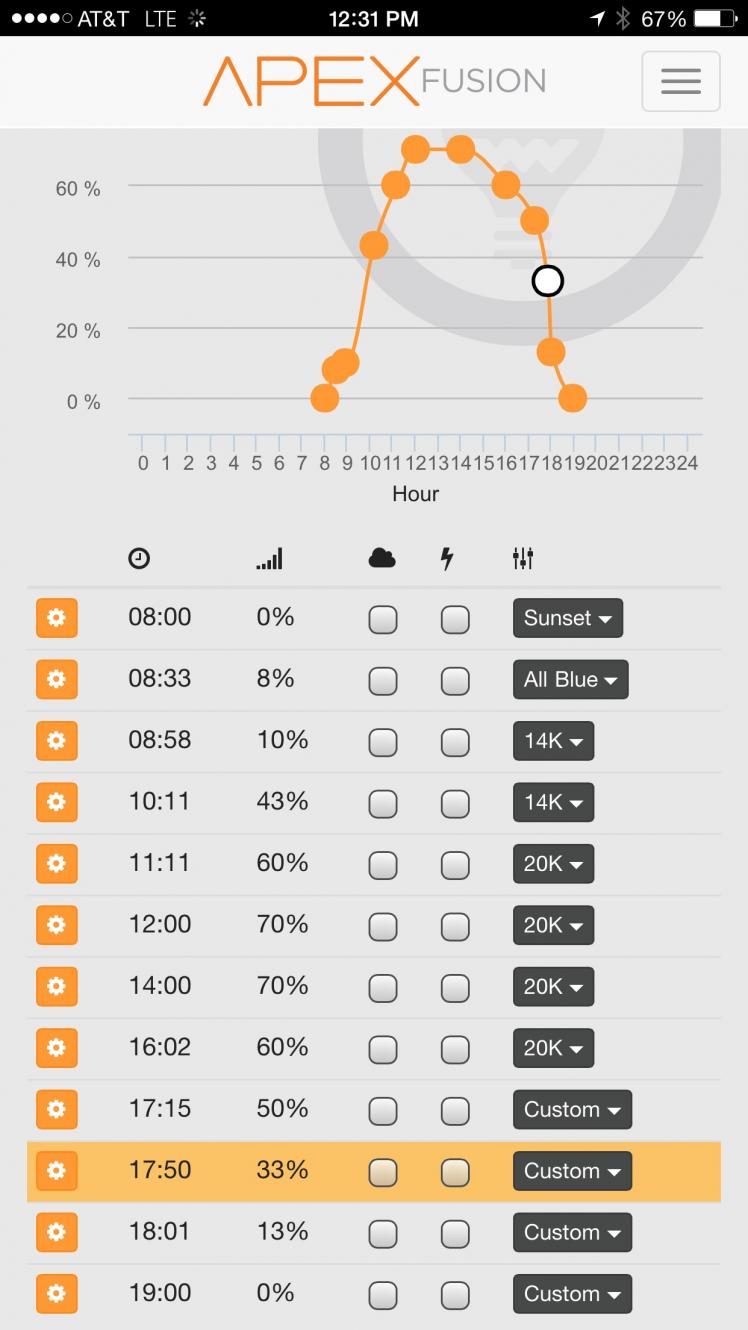Open the All Blue spectrum dropdown

click(571, 680)
